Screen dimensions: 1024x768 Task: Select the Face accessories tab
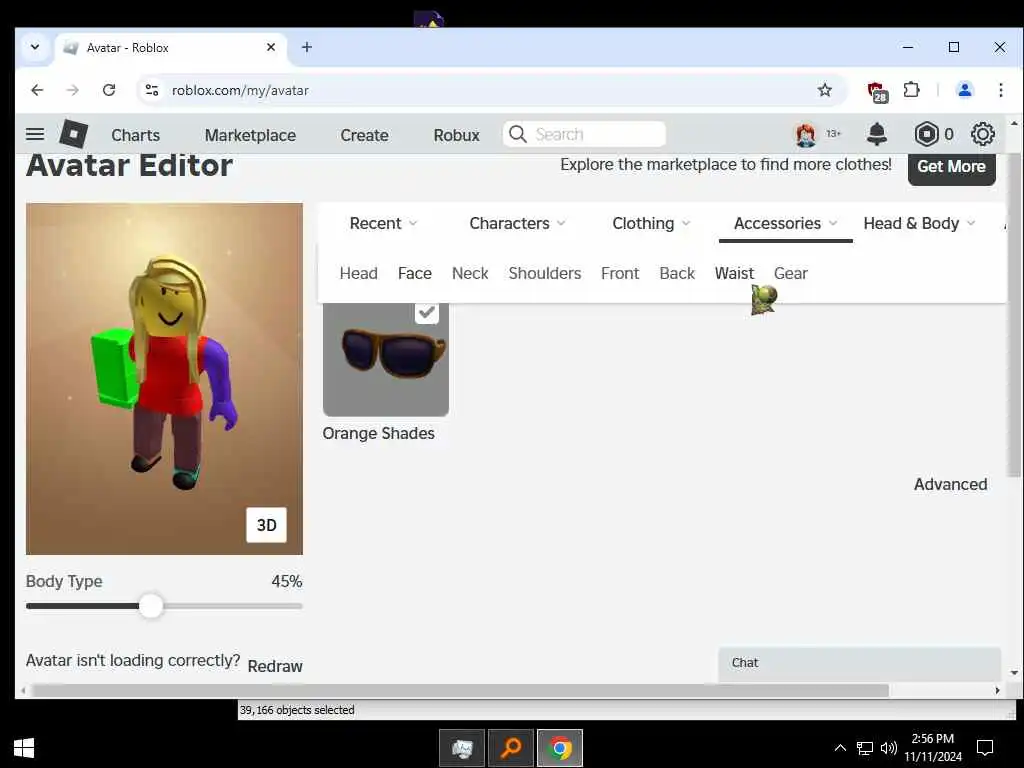pyautogui.click(x=415, y=273)
